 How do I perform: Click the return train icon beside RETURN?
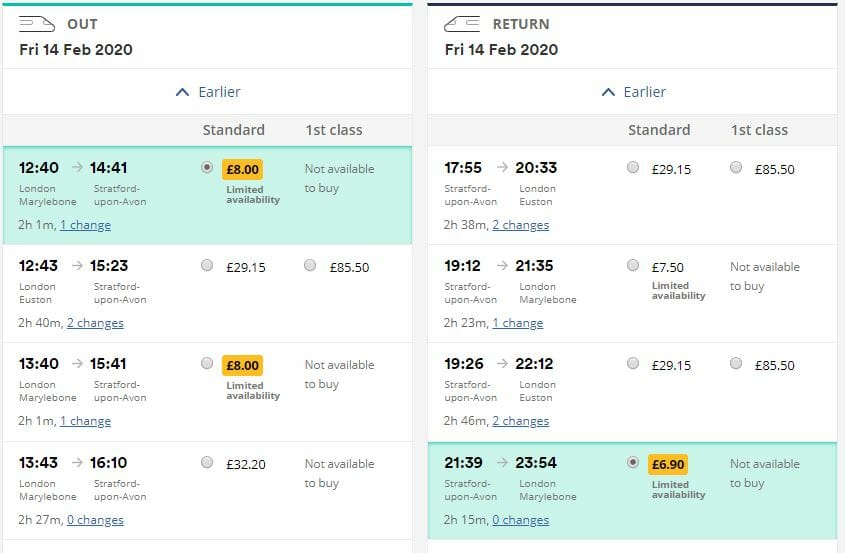pyautogui.click(x=462, y=24)
